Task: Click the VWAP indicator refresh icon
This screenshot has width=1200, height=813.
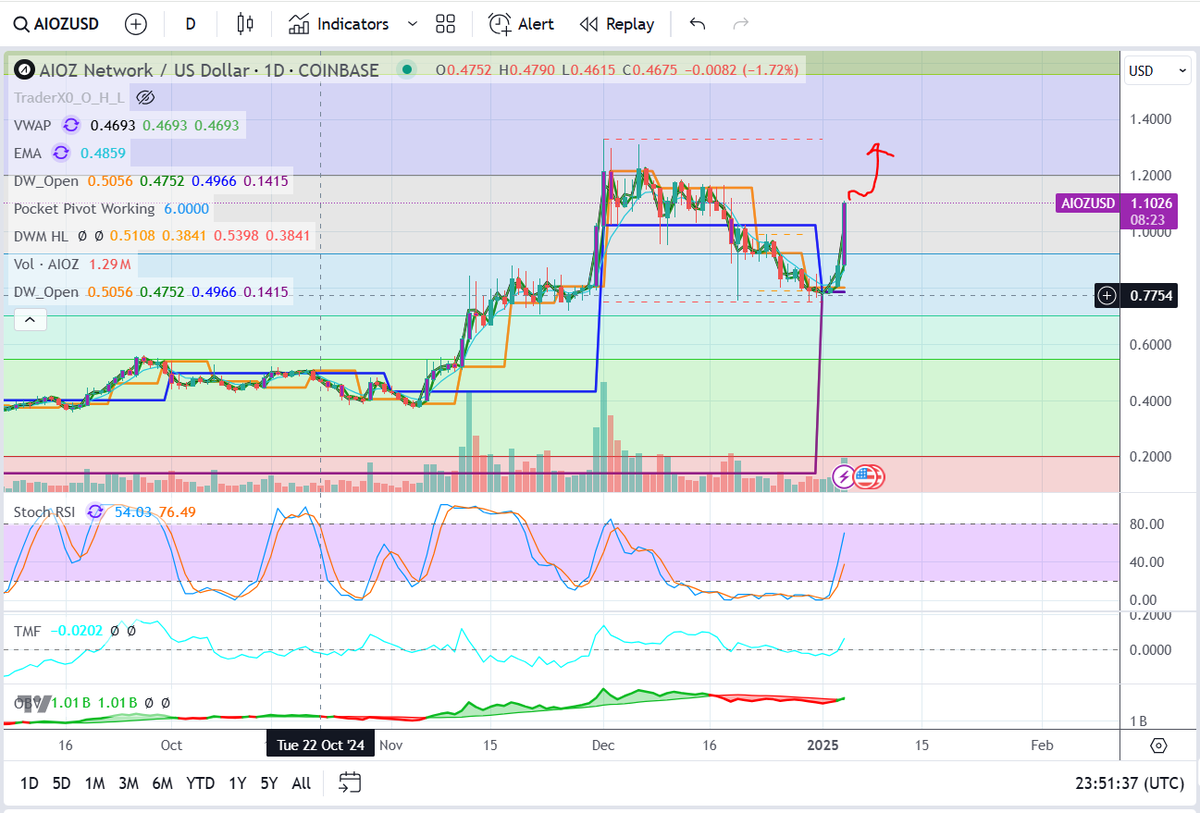Action: click(x=71, y=125)
